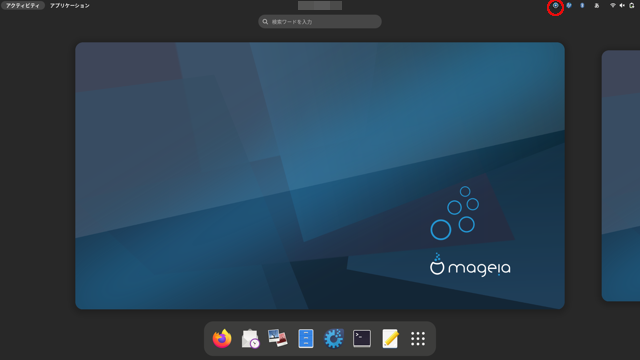Open the Text Editor notepad icon
The image size is (640, 360).
click(x=390, y=338)
